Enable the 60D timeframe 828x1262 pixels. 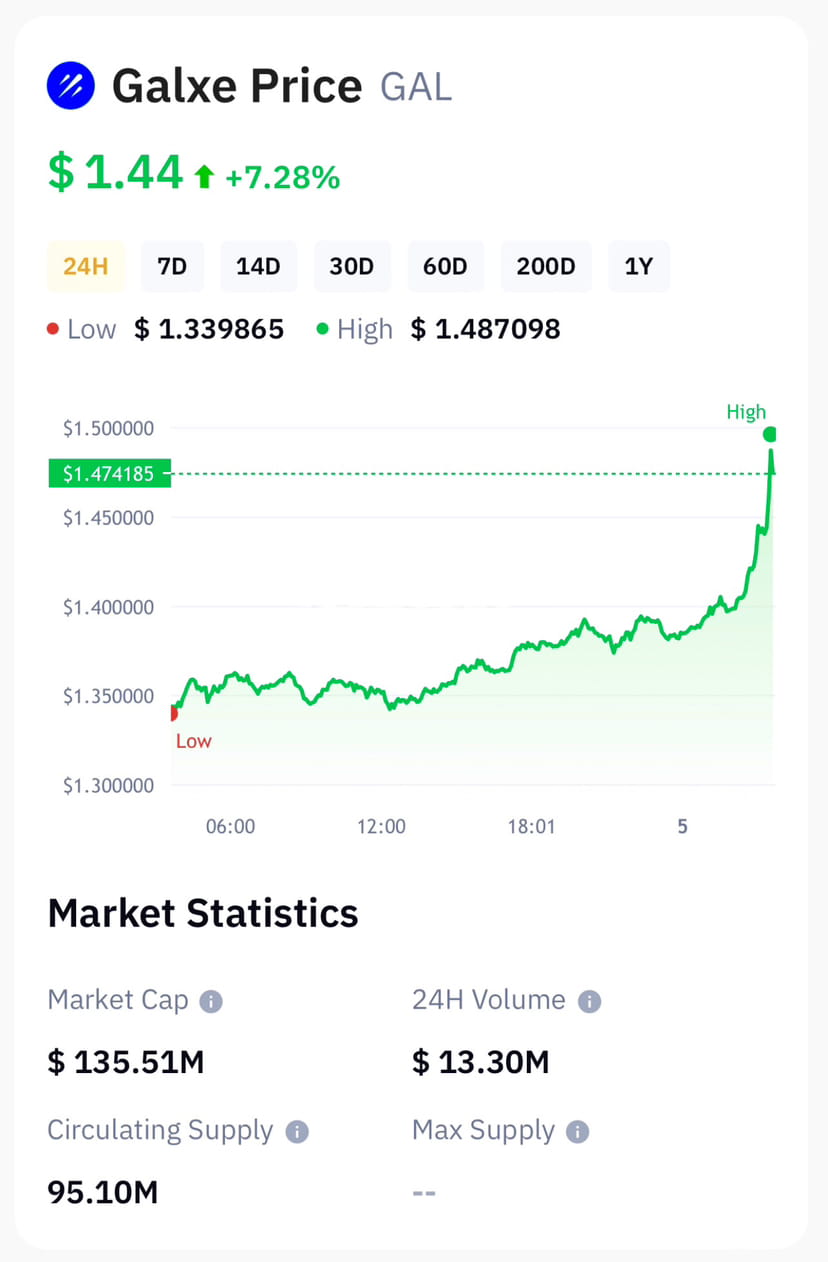(445, 266)
